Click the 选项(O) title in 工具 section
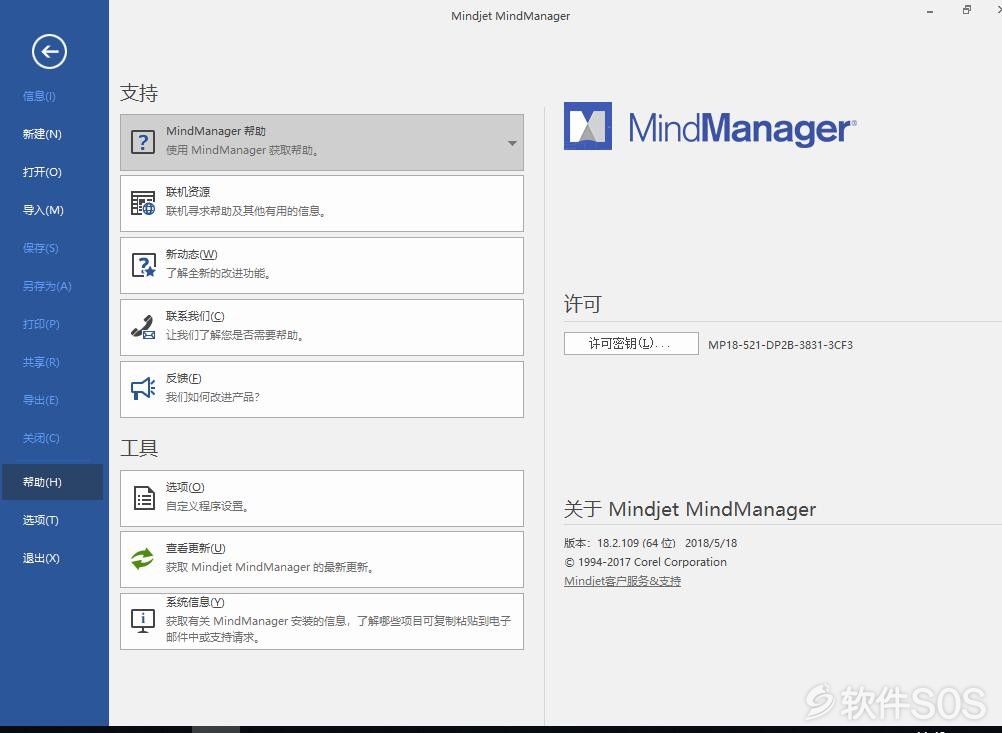 [x=185, y=487]
